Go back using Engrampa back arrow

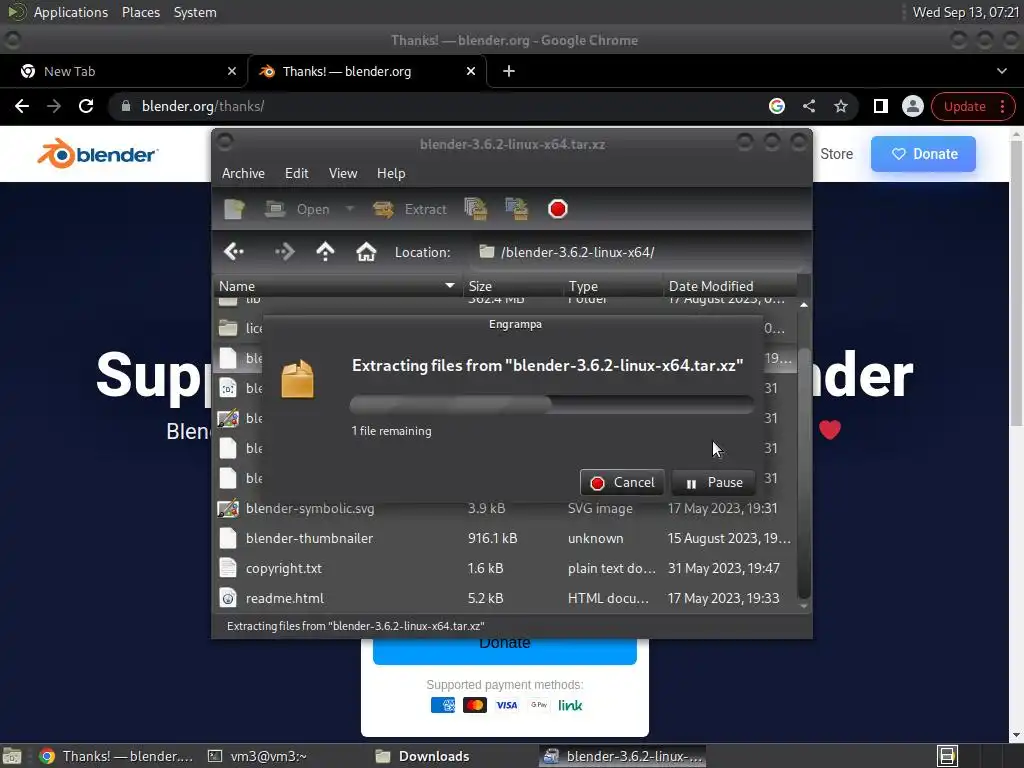click(x=234, y=251)
